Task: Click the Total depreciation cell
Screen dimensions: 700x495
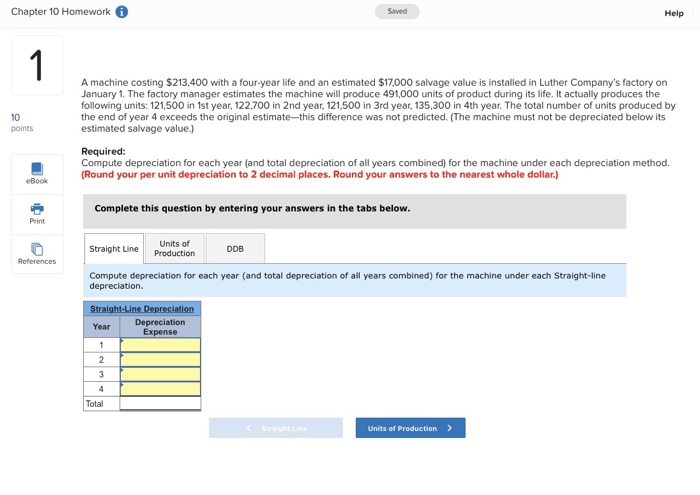Action: coord(160,403)
